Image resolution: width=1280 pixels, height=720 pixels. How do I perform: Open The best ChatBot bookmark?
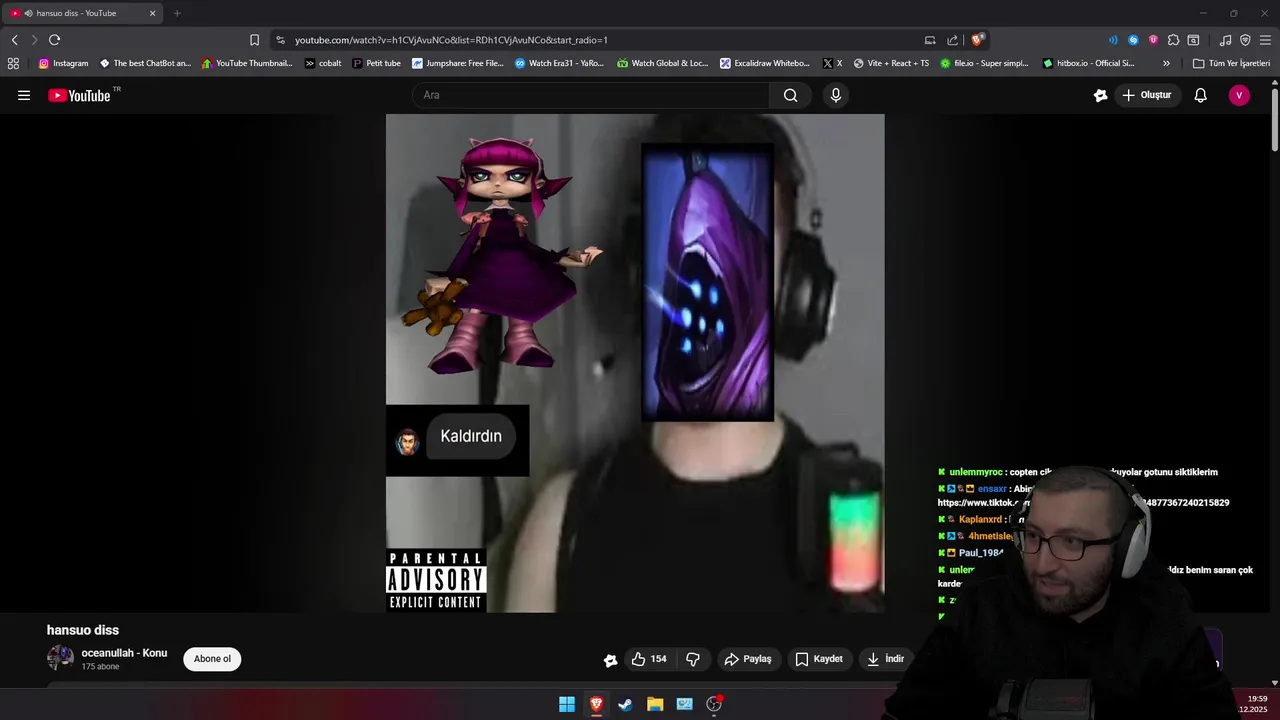pyautogui.click(x=145, y=63)
